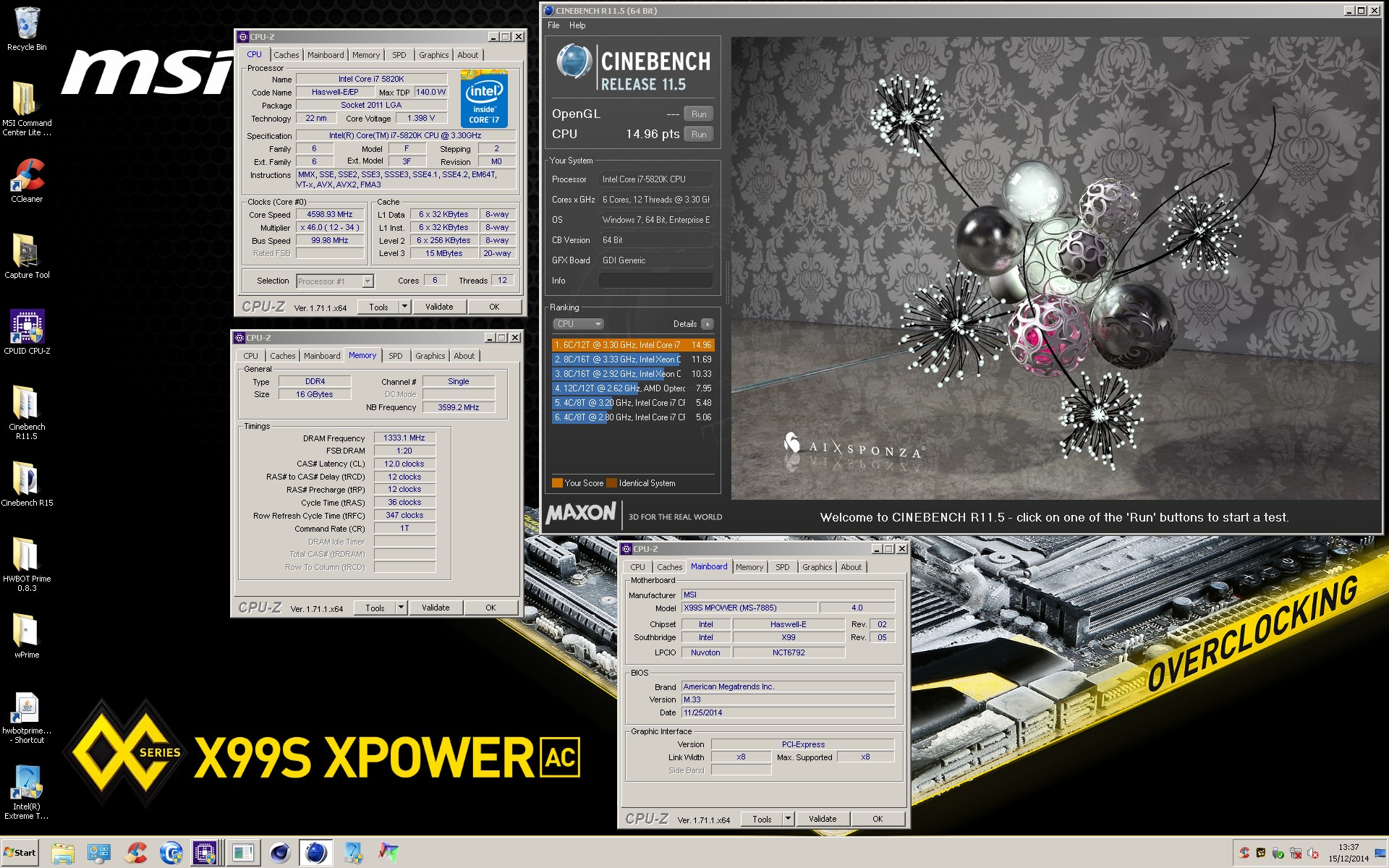Click the system clock showing 13:37
The image size is (1389, 868).
[x=1348, y=847]
